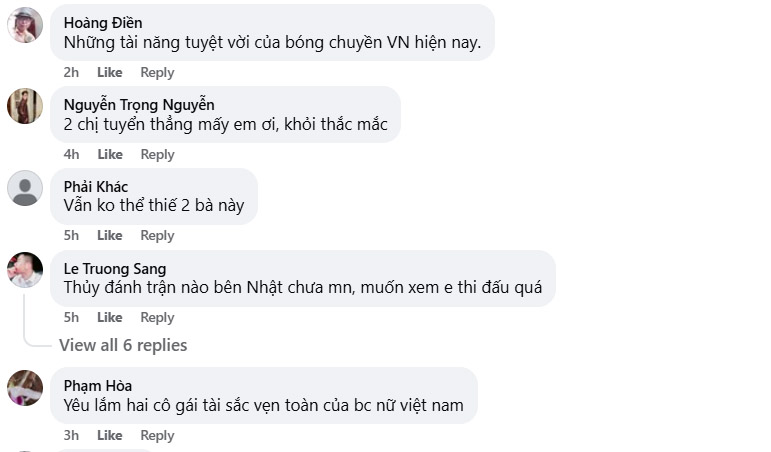Like Phải Khác's comment
Image resolution: width=771 pixels, height=452 pixels.
[x=110, y=236]
